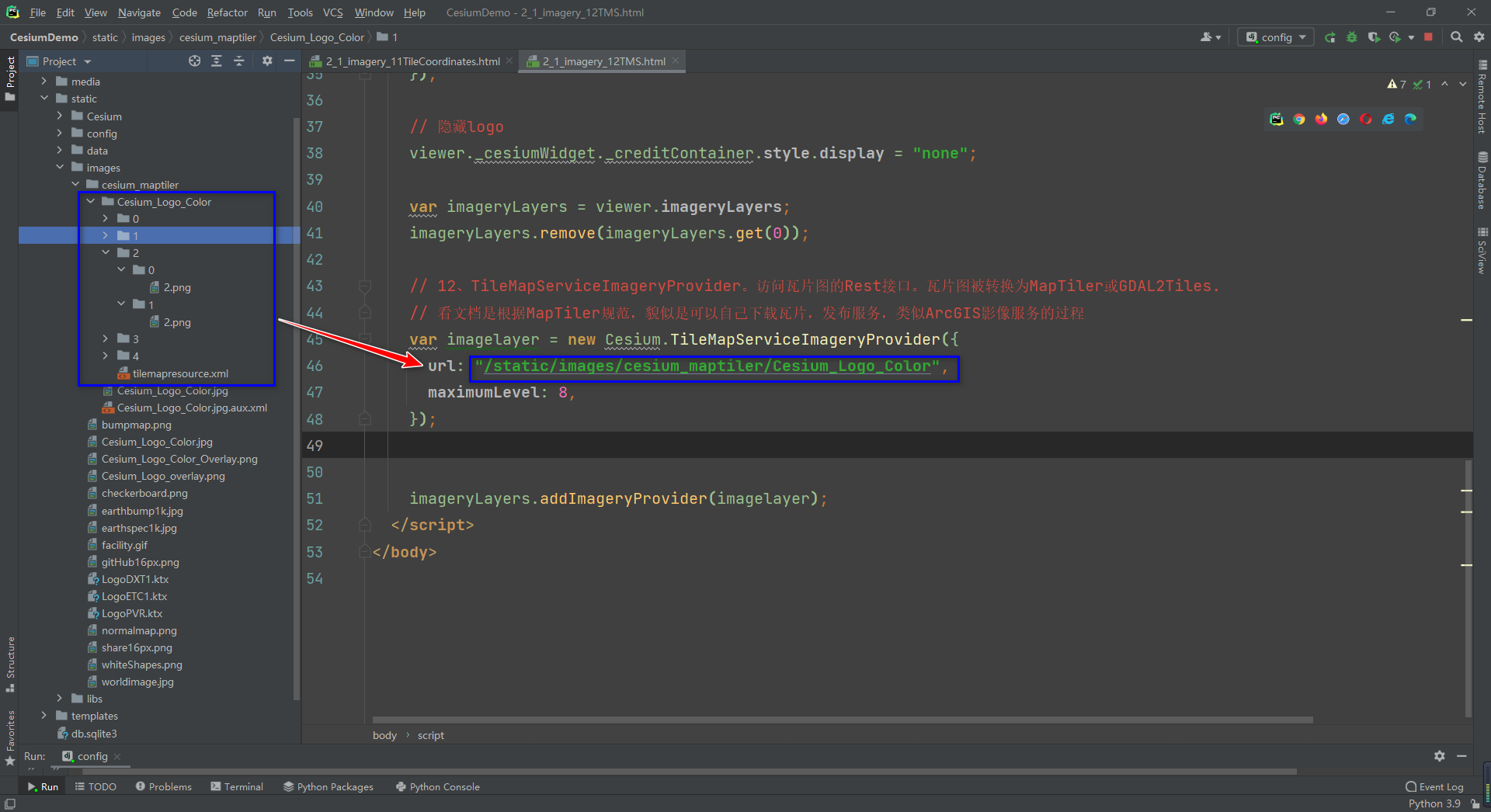Open the VCS menu

(332, 12)
